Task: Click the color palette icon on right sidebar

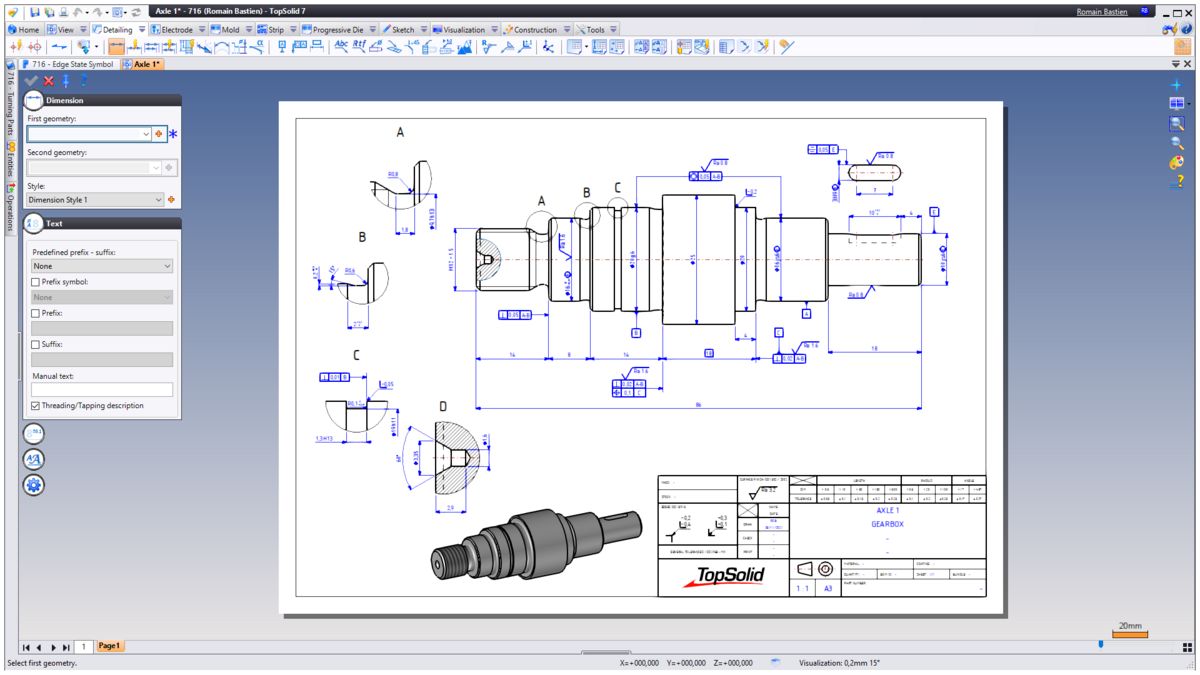Action: 1176,162
